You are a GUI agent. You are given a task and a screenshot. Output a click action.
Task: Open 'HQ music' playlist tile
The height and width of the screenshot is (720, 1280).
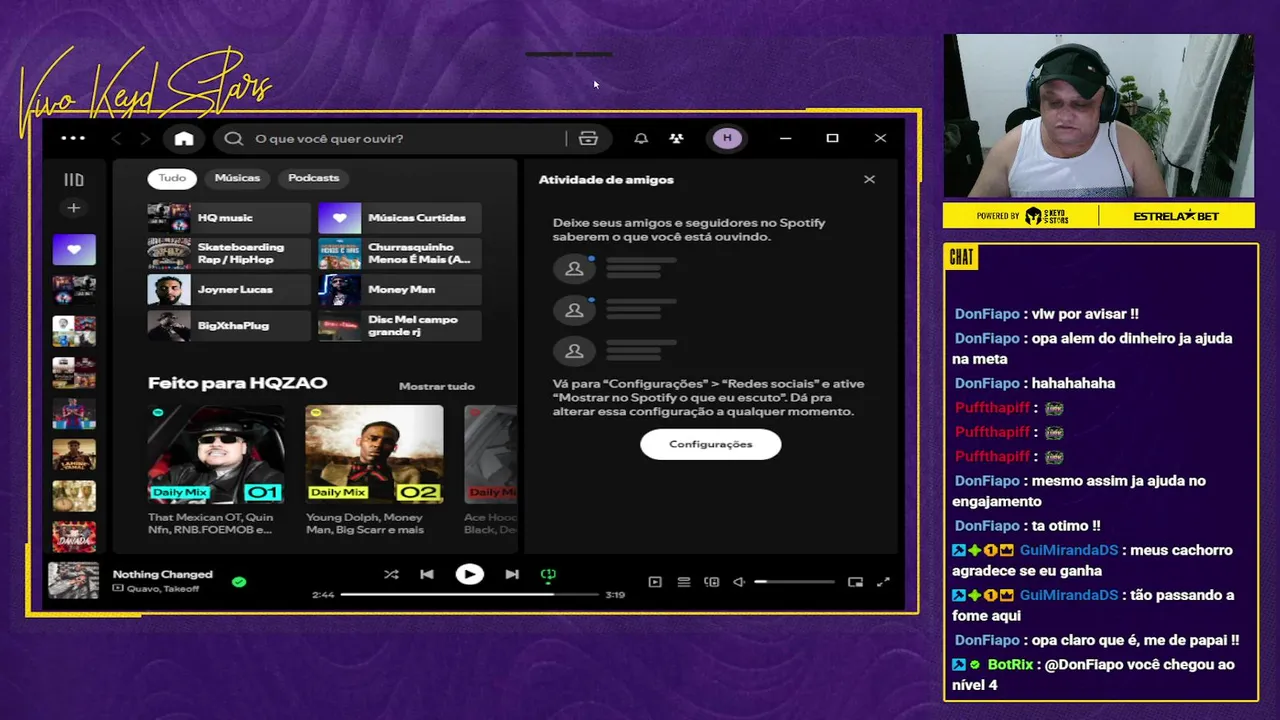229,218
